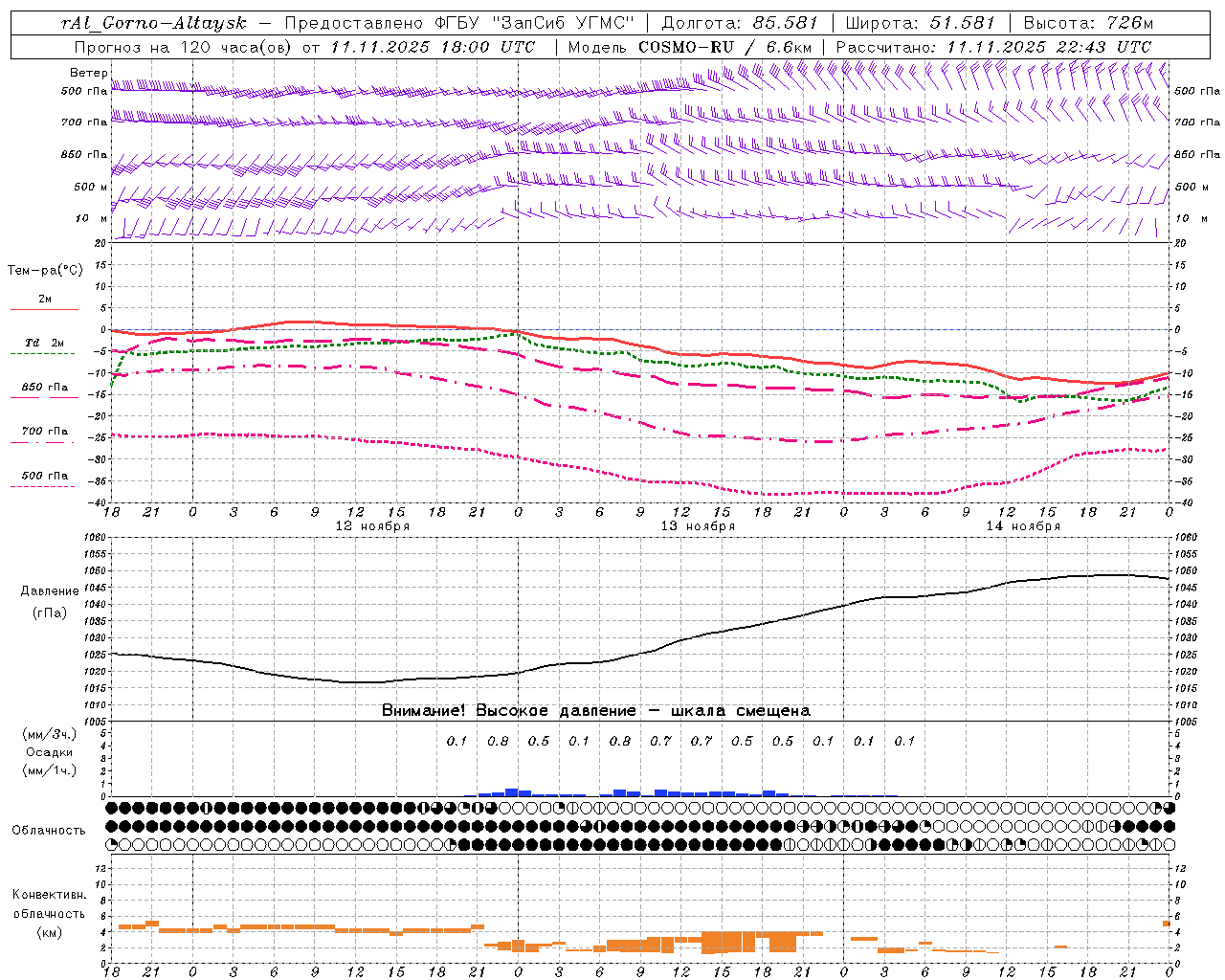Click the warning Внимание! Высокое давление – шкала смещена
The width and height of the screenshot is (1225, 980).
point(596,710)
